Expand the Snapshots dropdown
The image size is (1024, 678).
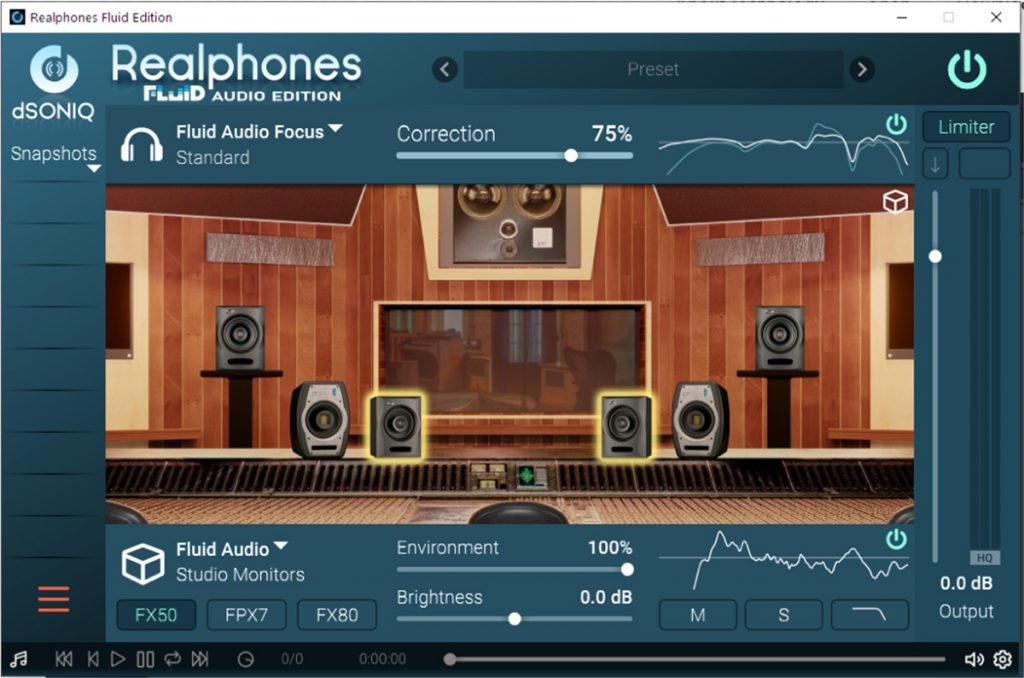56,157
